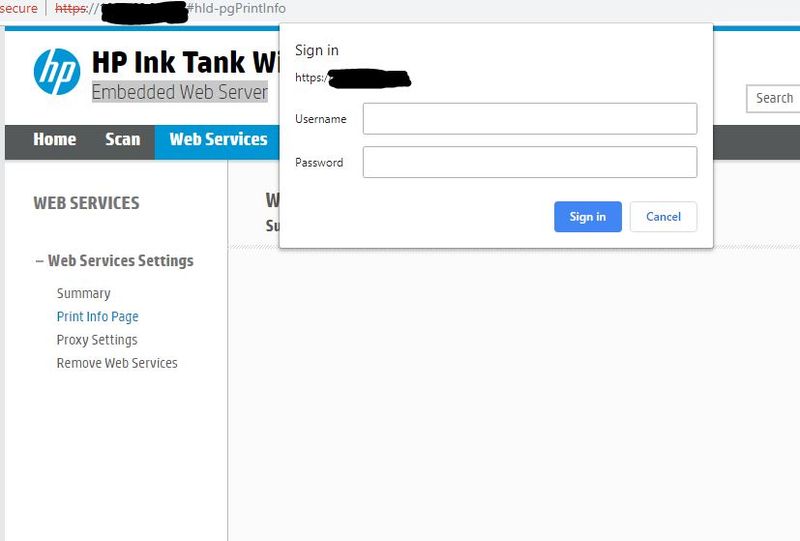Open Remove Web Services link
The width and height of the screenshot is (800, 541).
click(117, 363)
